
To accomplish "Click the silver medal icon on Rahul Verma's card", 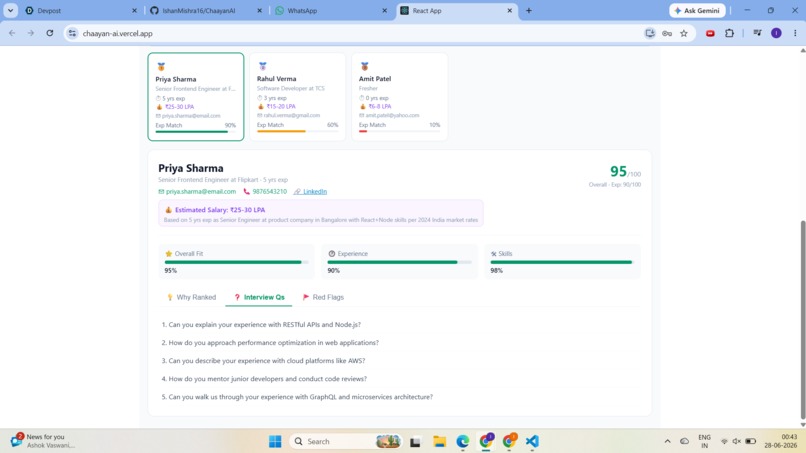I will tap(263, 66).
